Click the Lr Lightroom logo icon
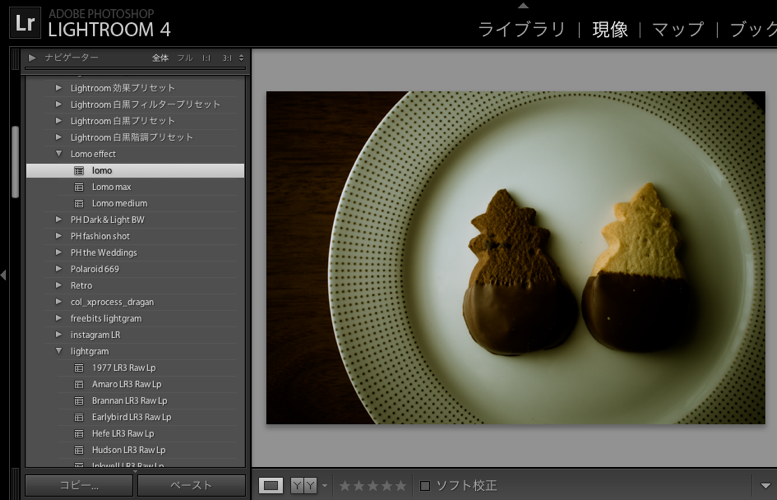Screen dimensions: 777x500 [25, 23]
